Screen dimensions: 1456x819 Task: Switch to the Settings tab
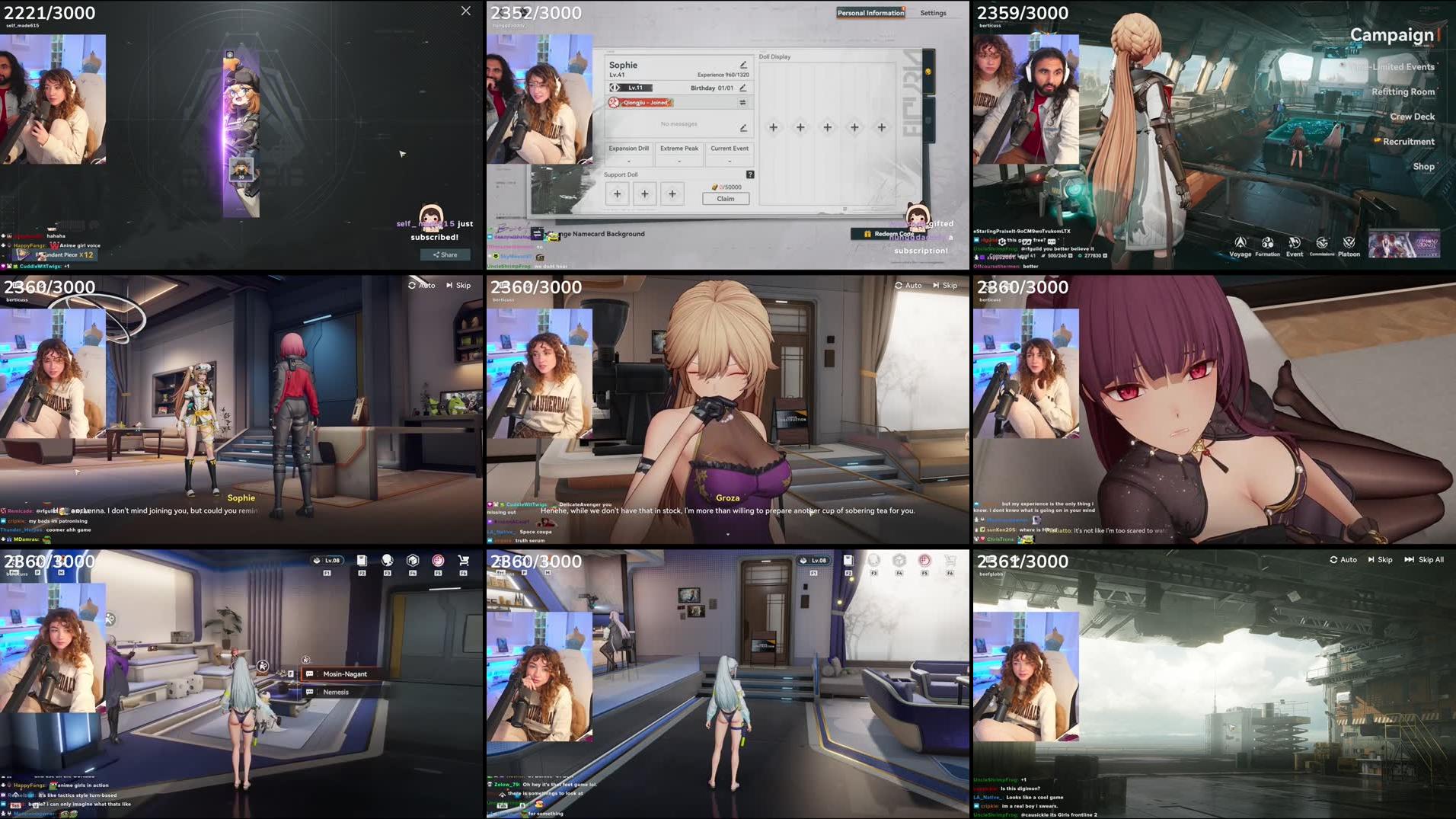pyautogui.click(x=934, y=13)
